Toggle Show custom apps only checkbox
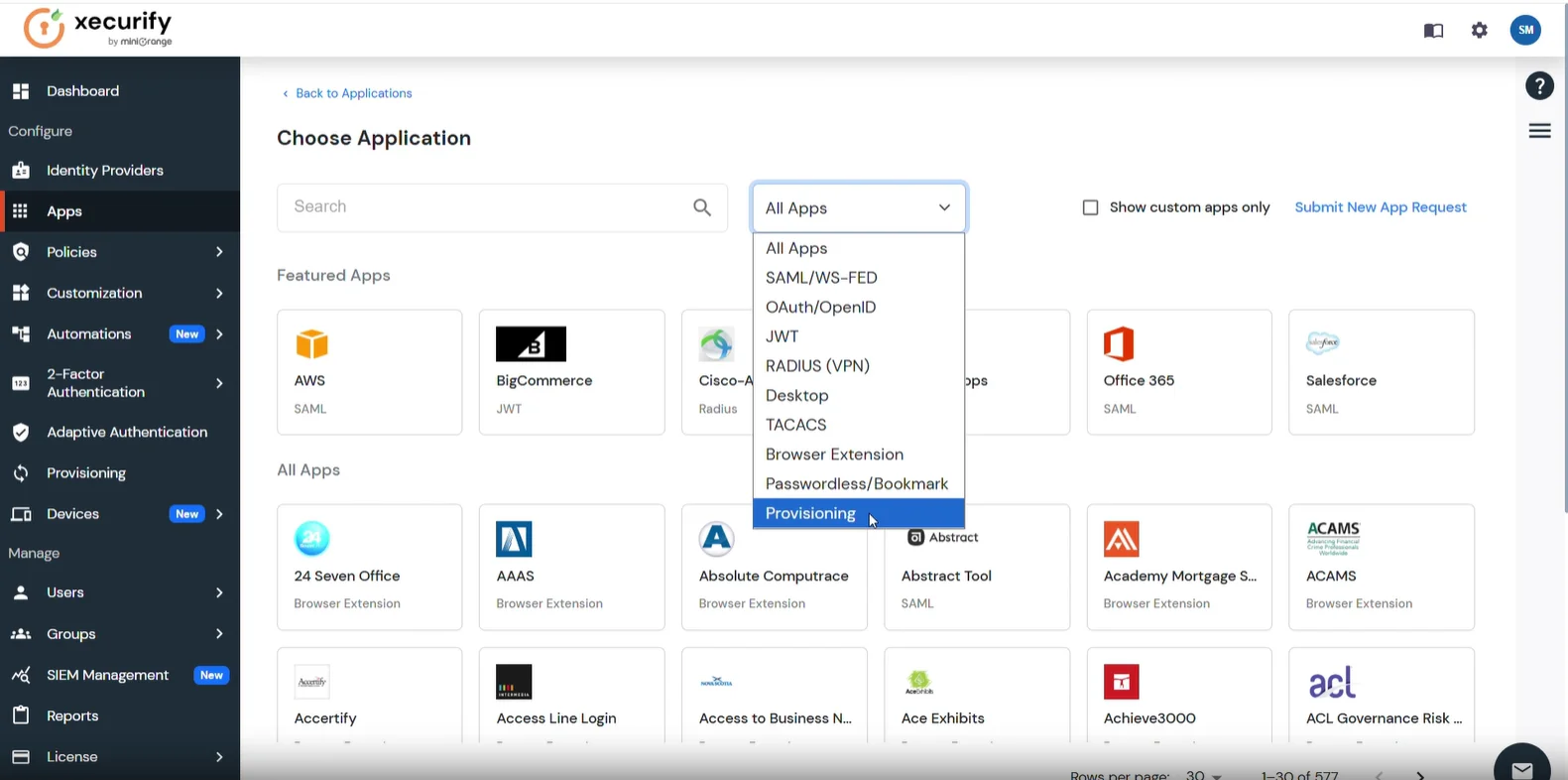Image resolution: width=1568 pixels, height=780 pixels. [x=1090, y=207]
